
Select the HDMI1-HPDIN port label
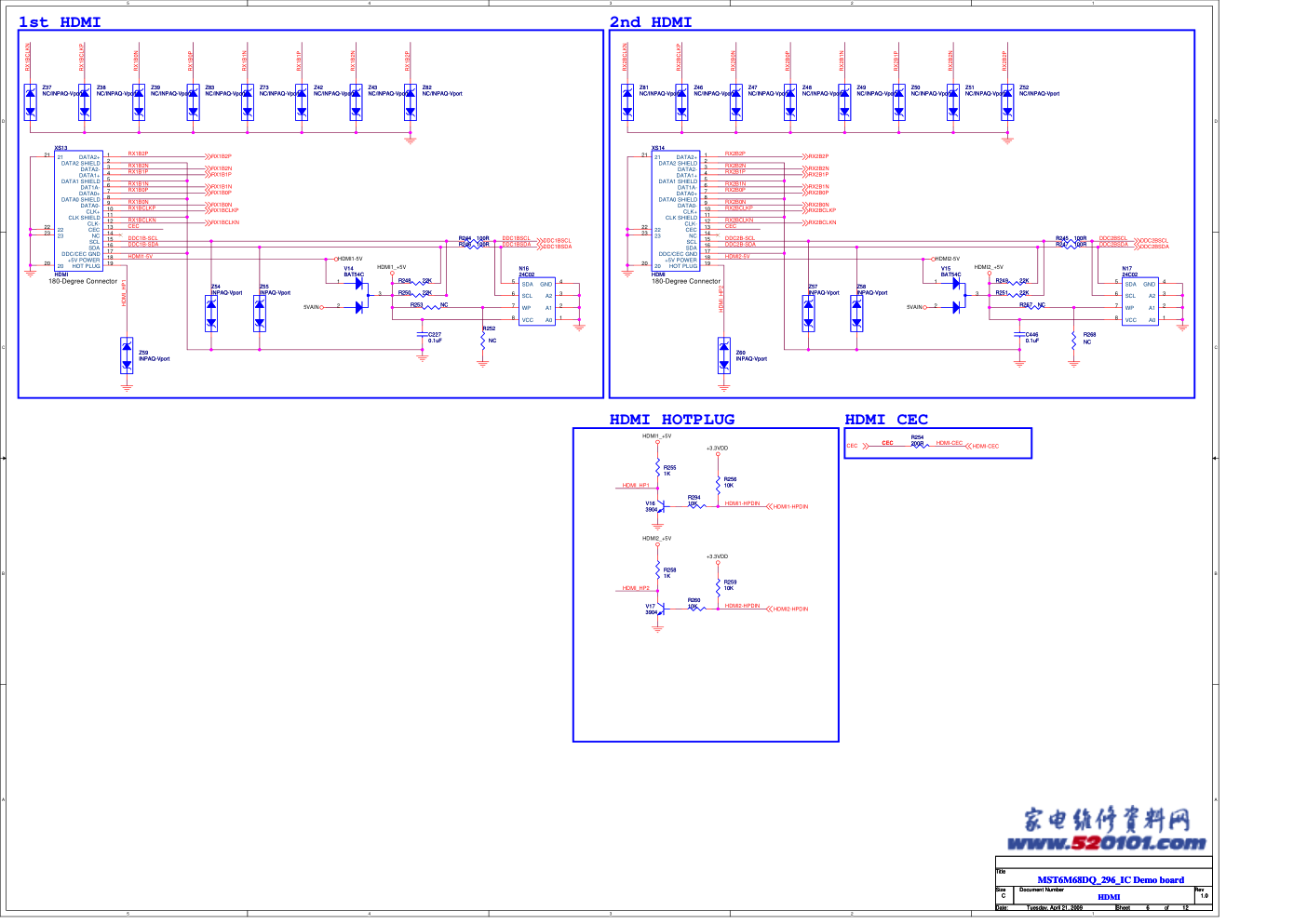click(x=788, y=507)
